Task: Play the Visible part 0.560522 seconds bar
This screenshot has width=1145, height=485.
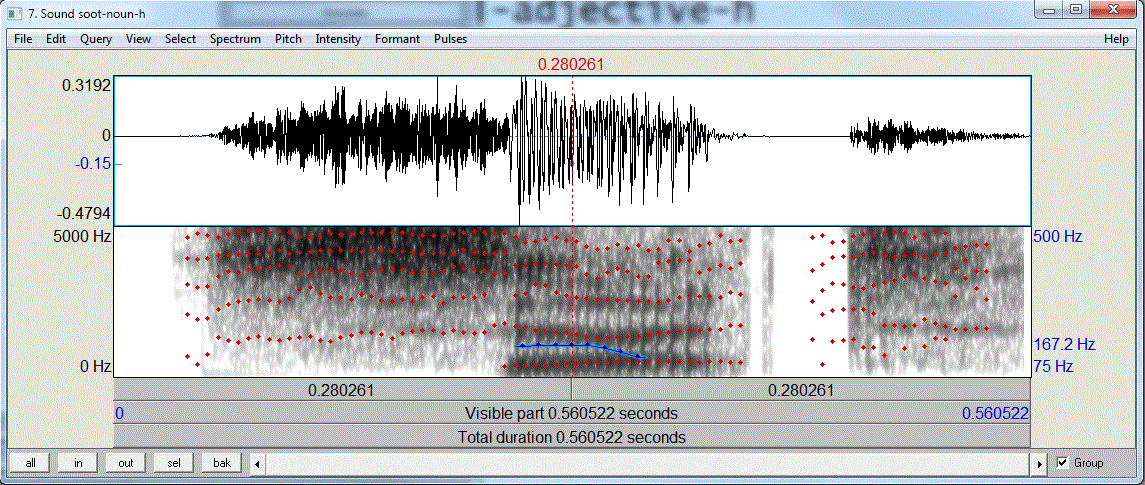Action: [x=572, y=413]
